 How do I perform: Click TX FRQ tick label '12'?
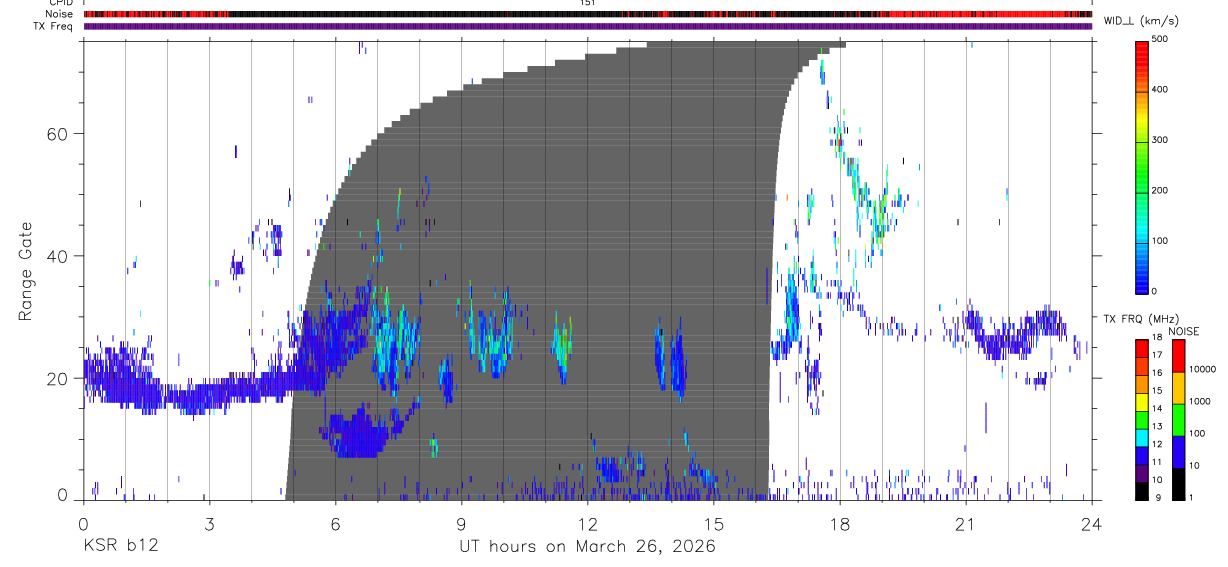[1159, 444]
